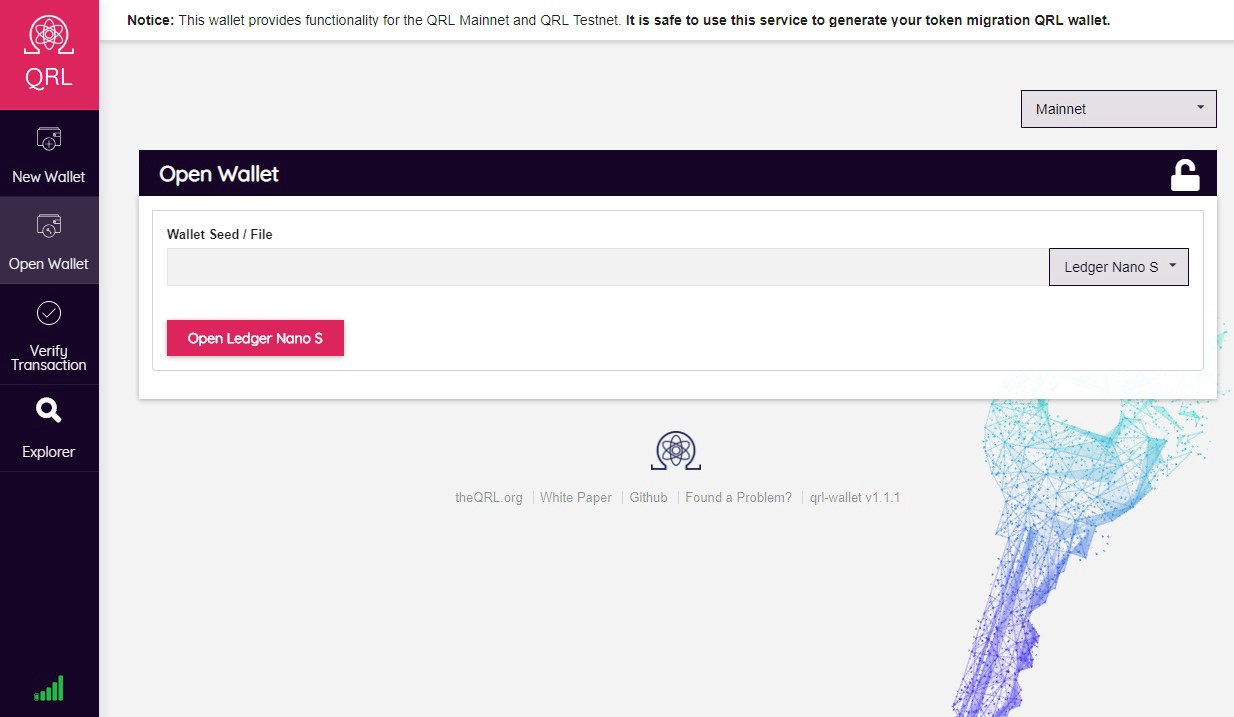Click the green network signal icon
Image resolution: width=1234 pixels, height=717 pixels.
49,688
